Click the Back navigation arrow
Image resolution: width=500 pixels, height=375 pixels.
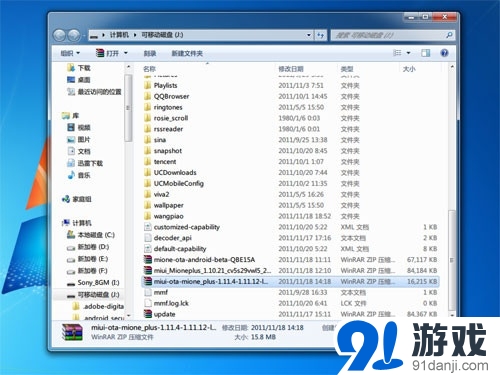point(60,35)
